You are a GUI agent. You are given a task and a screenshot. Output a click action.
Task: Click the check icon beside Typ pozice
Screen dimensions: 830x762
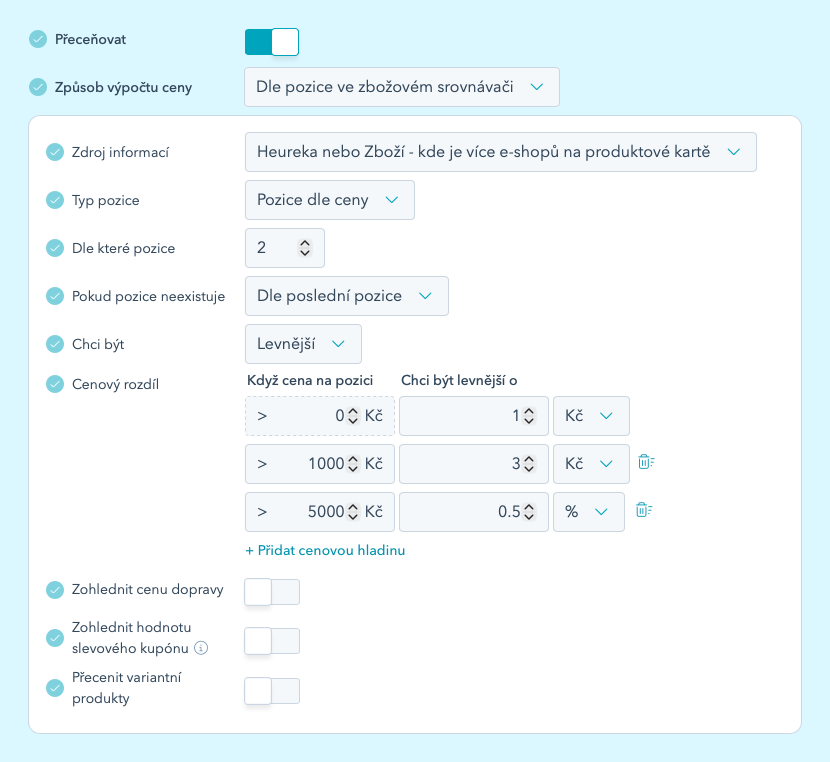55,200
